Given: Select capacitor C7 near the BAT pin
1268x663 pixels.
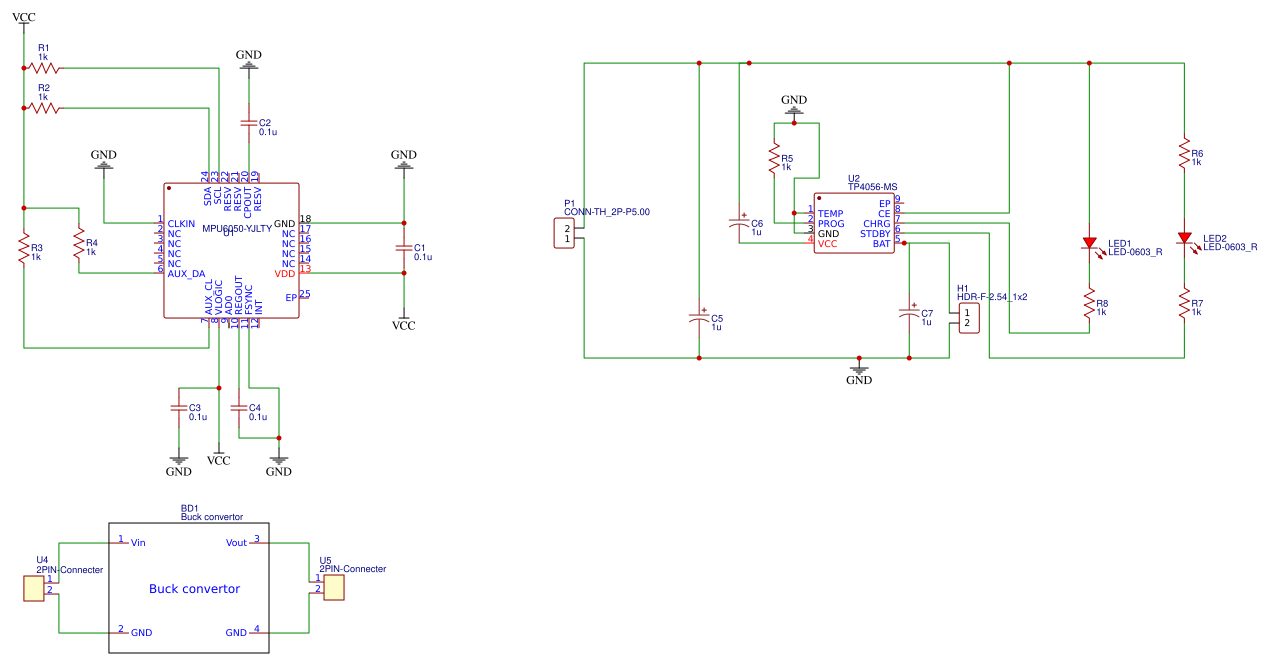Looking at the screenshot, I should pyautogui.click(x=908, y=314).
